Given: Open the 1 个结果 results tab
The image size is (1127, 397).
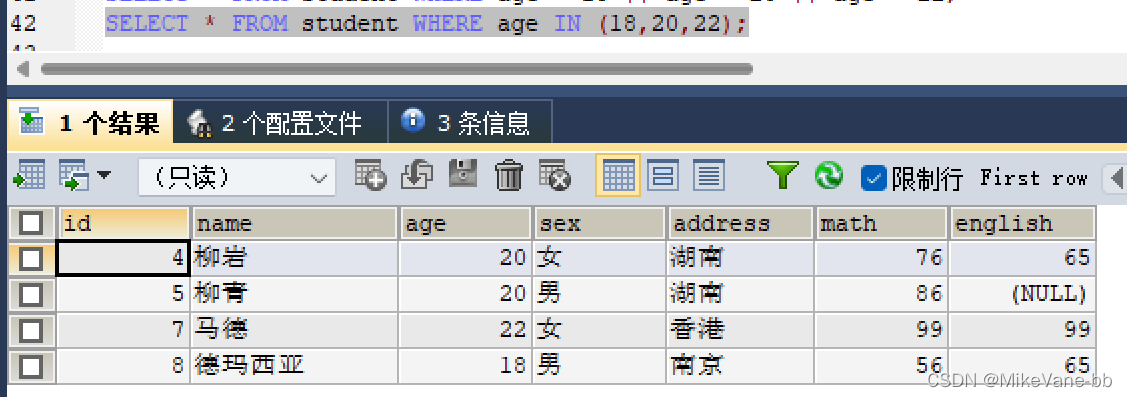Looking at the screenshot, I should click(90, 123).
